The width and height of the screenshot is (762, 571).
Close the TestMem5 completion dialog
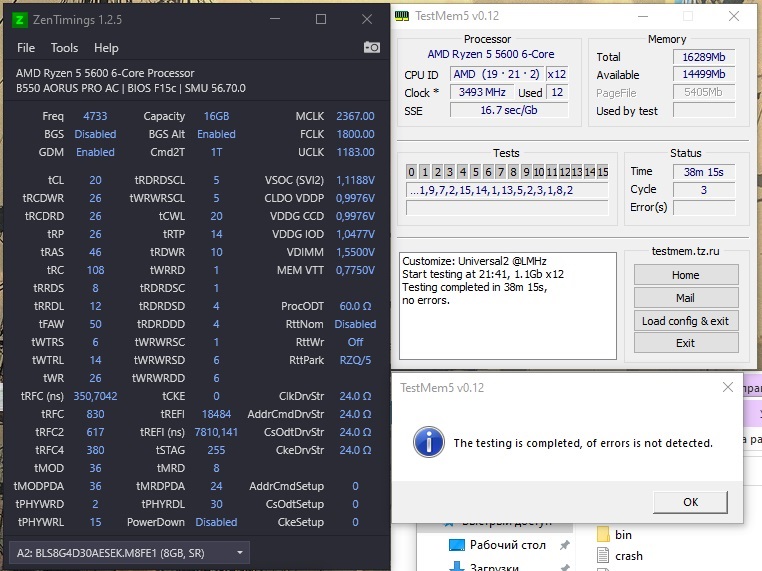click(x=727, y=387)
